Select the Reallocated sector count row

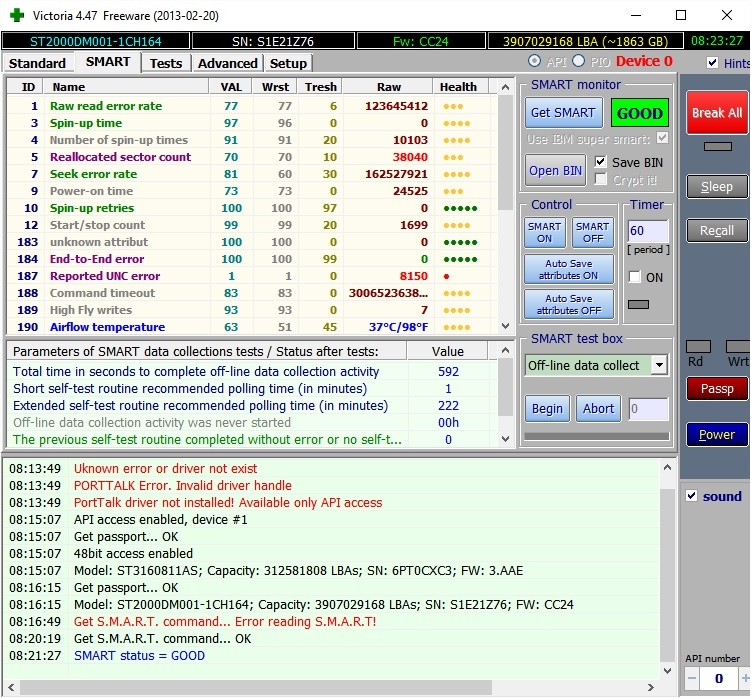click(252, 157)
